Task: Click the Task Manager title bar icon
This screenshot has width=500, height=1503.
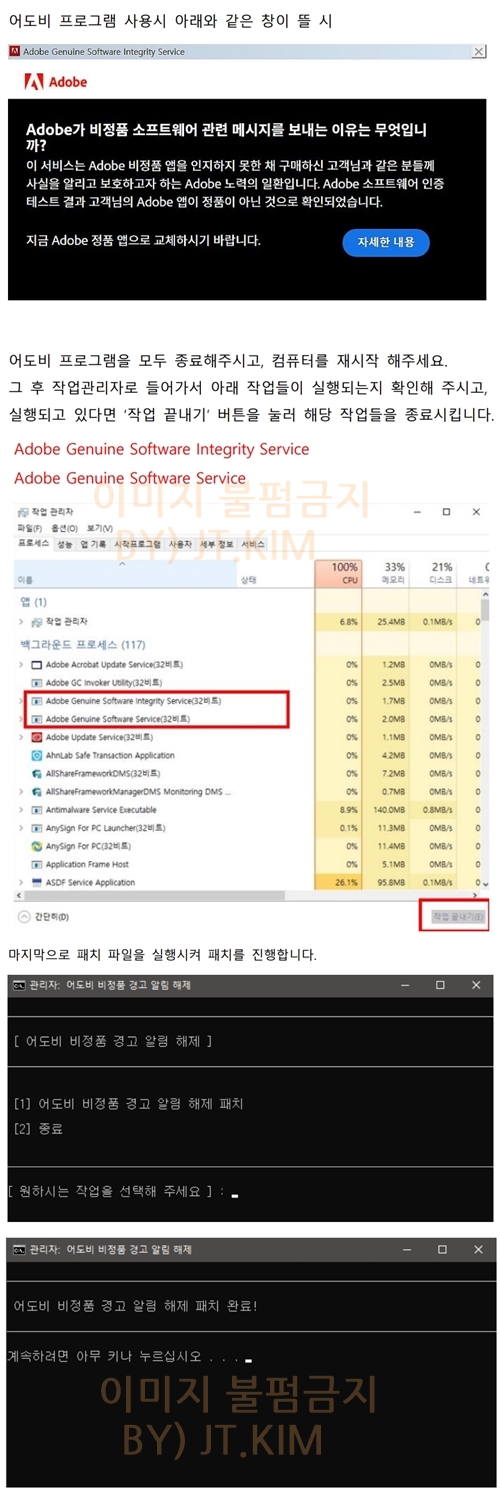Action: (x=24, y=511)
